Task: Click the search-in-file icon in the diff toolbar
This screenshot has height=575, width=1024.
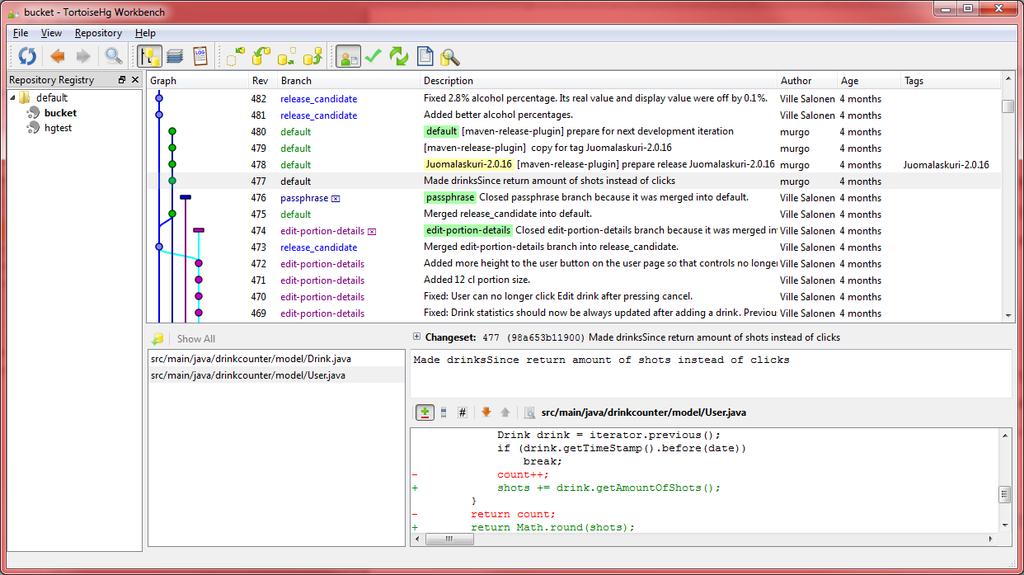Action: tap(530, 412)
